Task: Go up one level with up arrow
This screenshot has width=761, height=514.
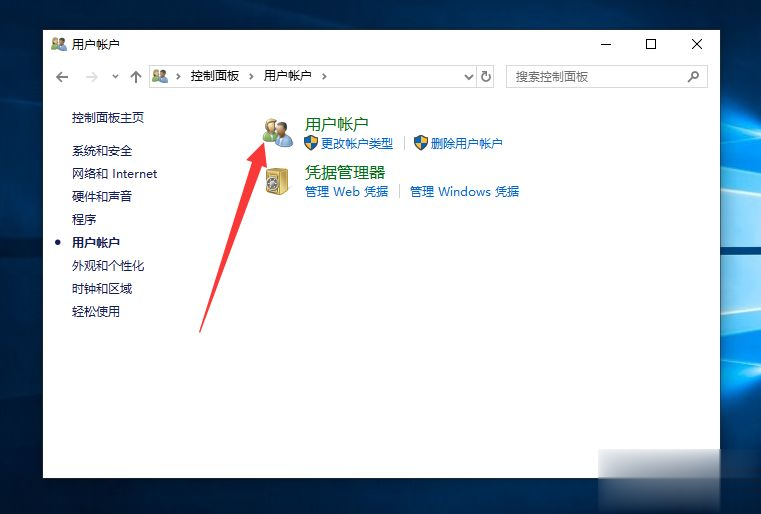Action: [x=136, y=77]
